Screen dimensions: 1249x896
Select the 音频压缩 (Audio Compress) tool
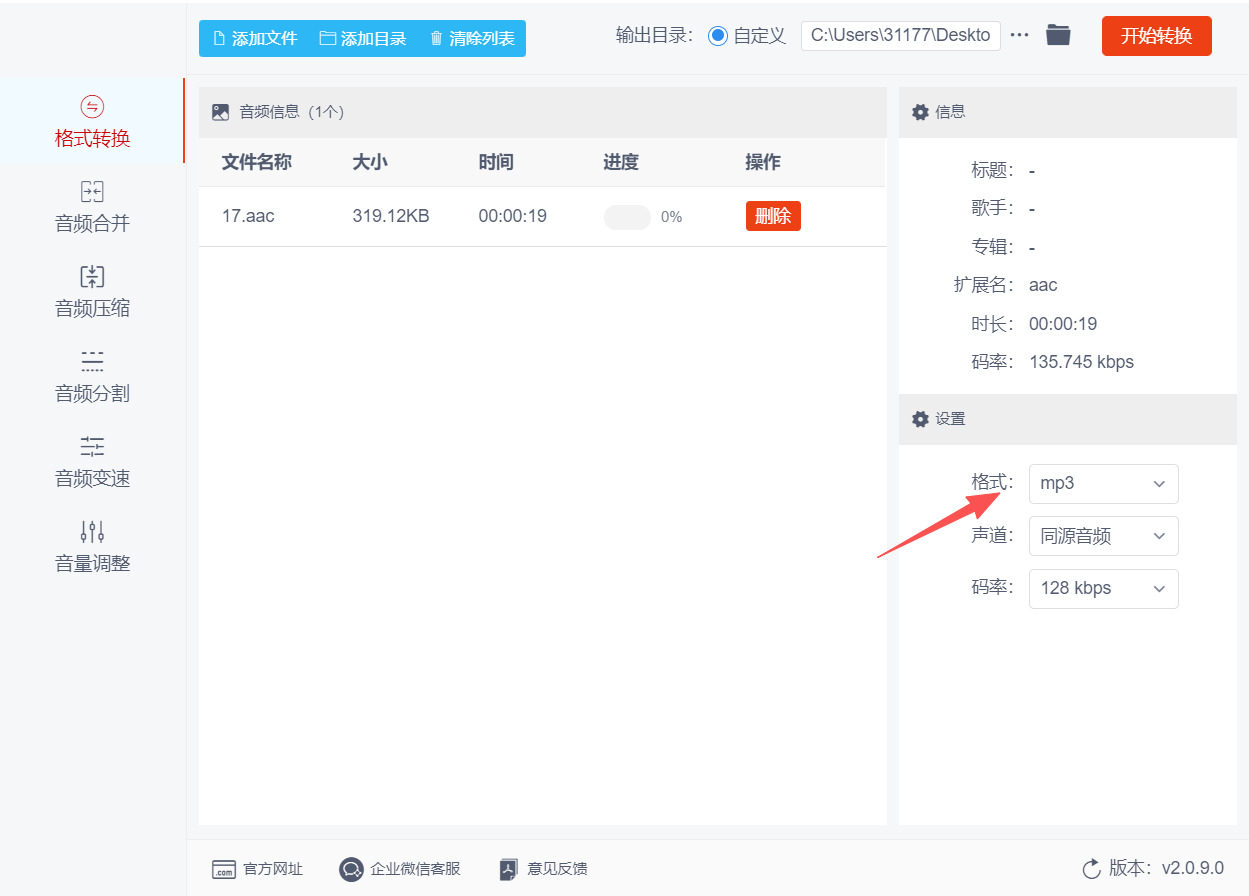tap(91, 292)
